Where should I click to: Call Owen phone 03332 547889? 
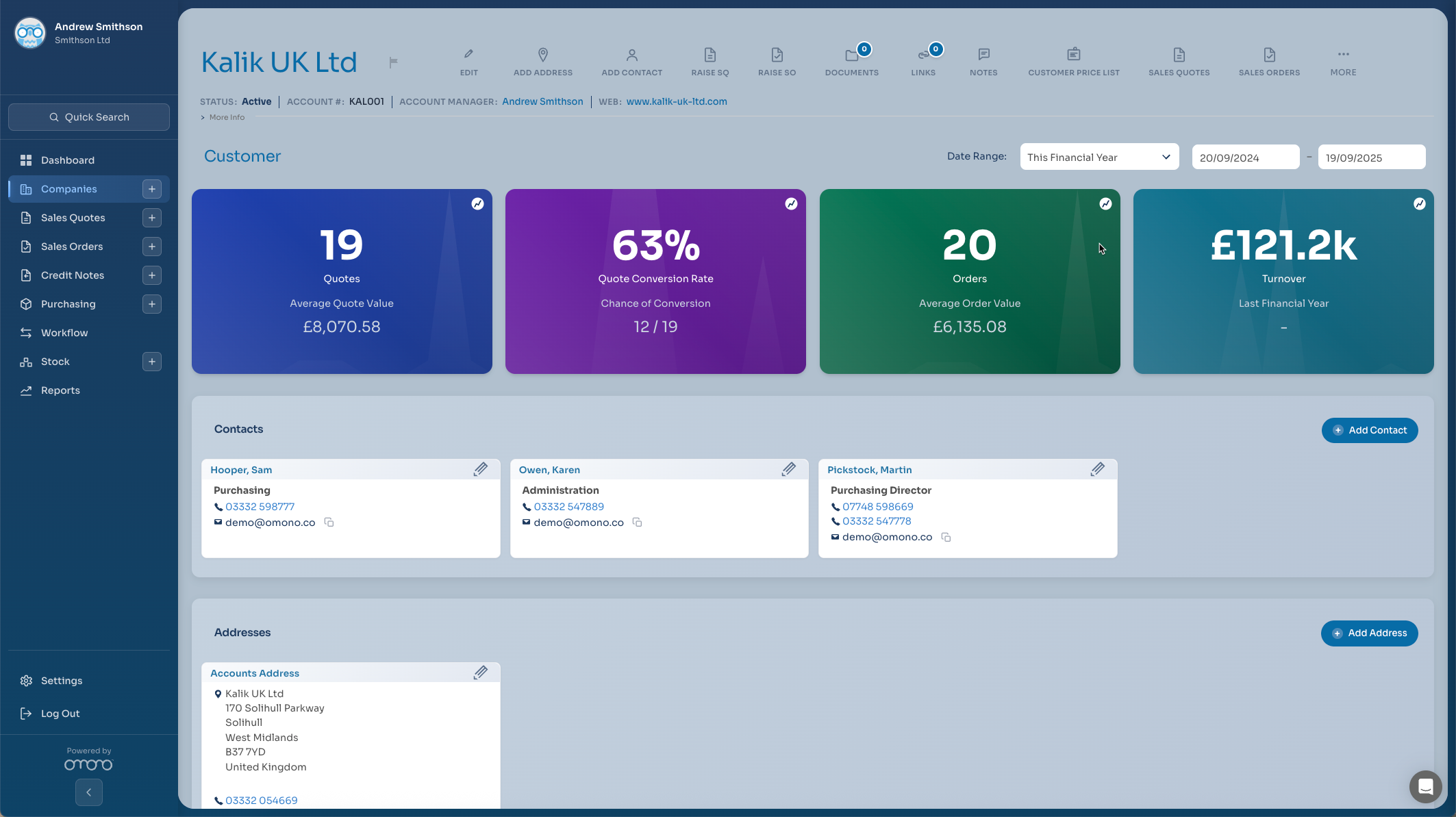[568, 507]
